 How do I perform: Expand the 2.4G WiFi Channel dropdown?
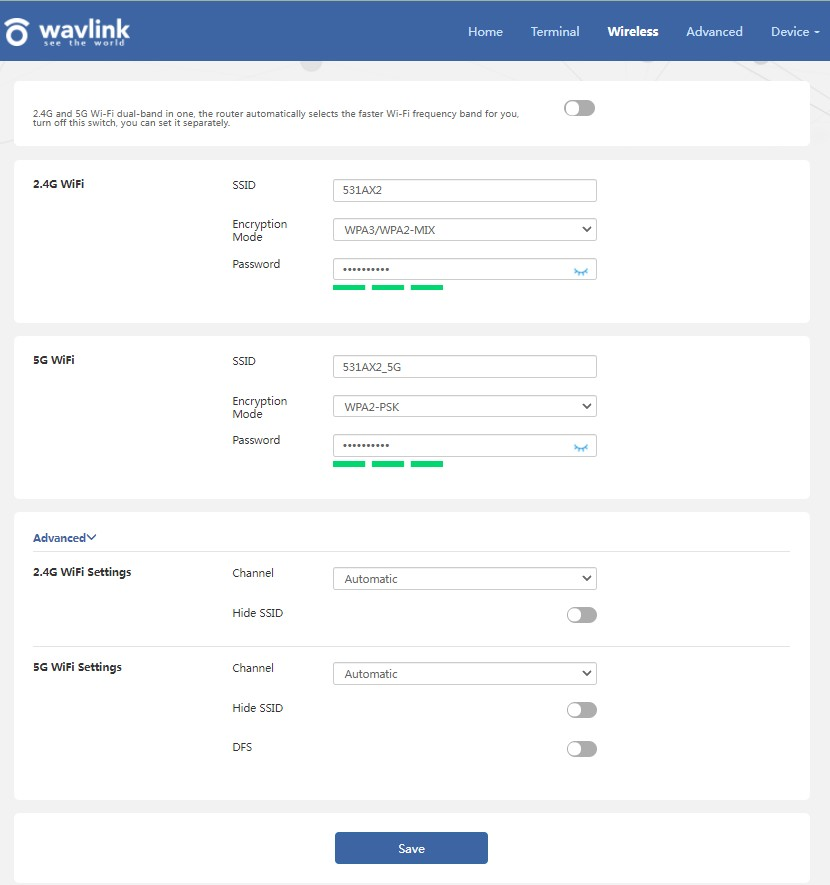pyautogui.click(x=464, y=579)
